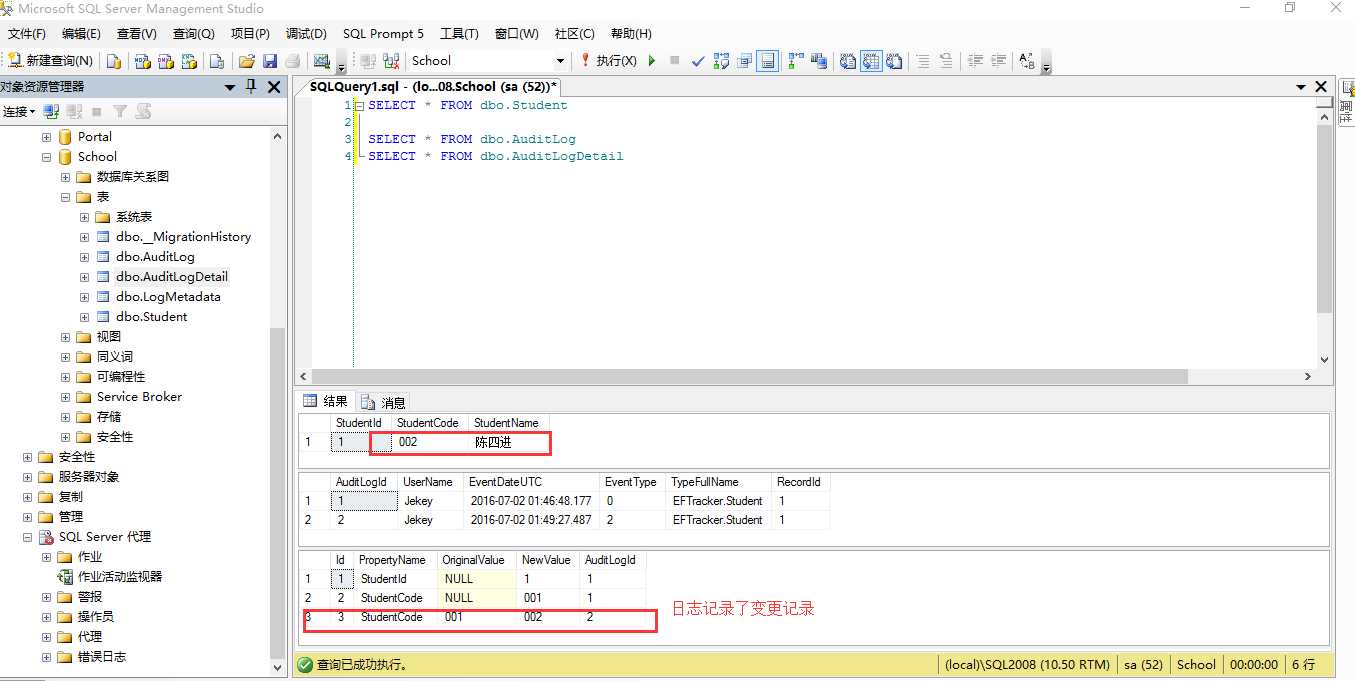Viewport: 1355px width, 681px height.
Task: Collapse the 表 tables folder
Action: click(65, 197)
